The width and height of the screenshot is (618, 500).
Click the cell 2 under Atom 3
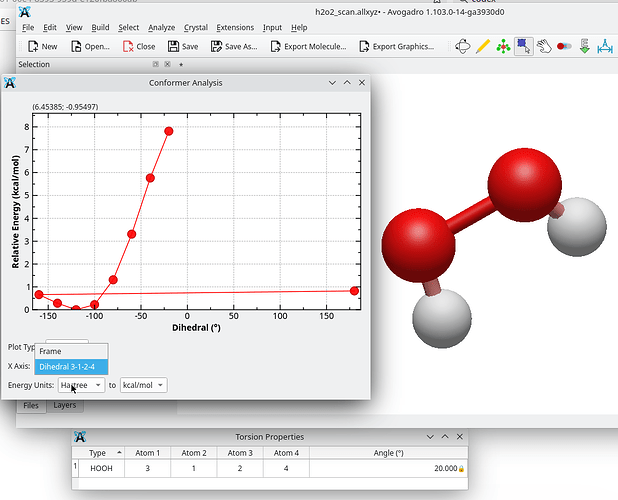click(240, 468)
